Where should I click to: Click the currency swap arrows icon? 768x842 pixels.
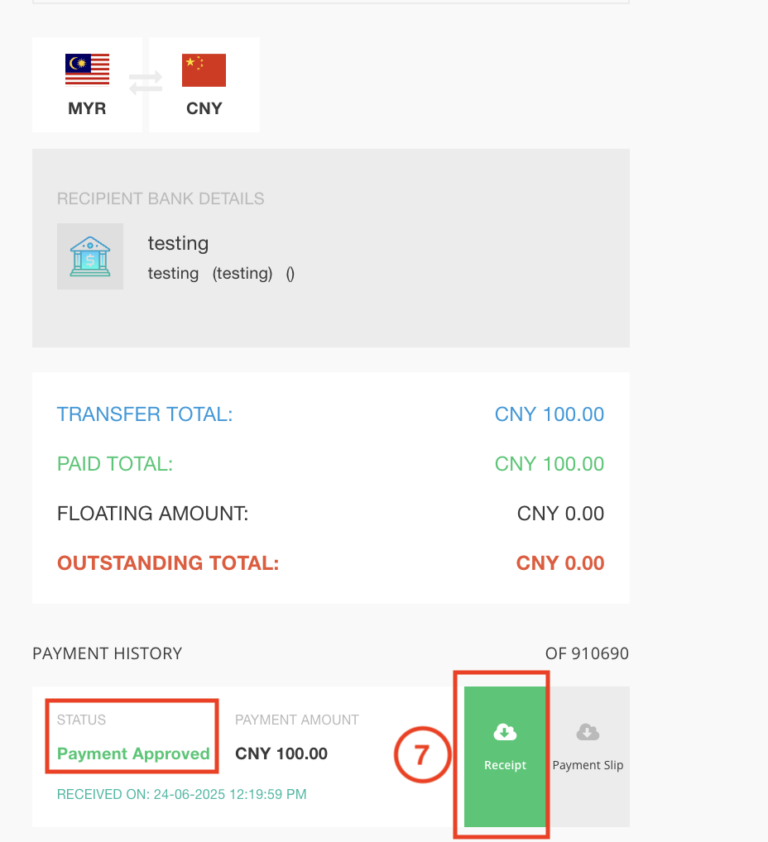tap(146, 85)
